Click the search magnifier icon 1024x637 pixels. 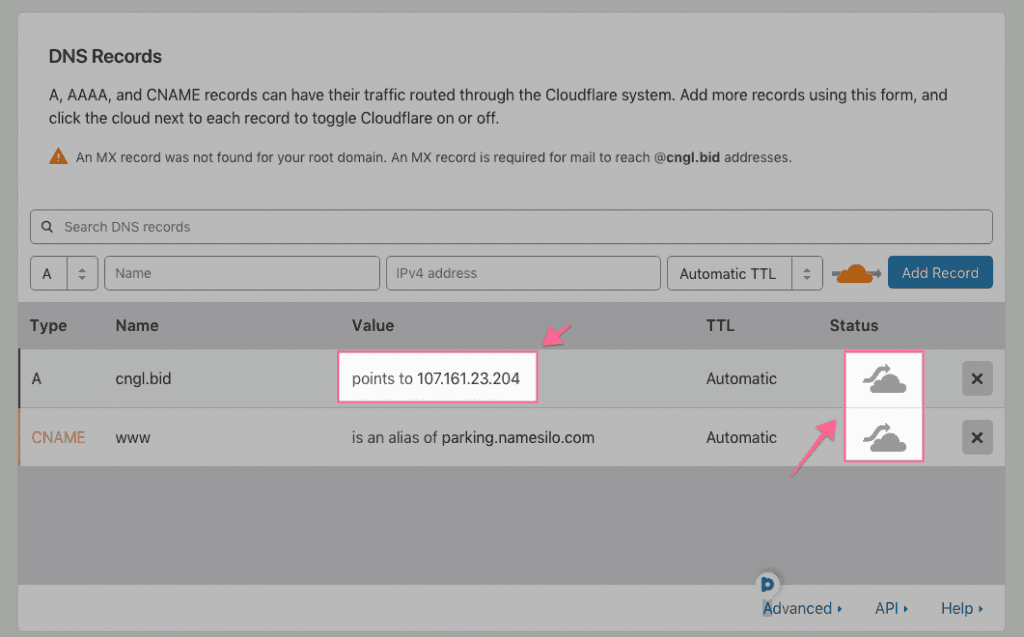(x=47, y=227)
